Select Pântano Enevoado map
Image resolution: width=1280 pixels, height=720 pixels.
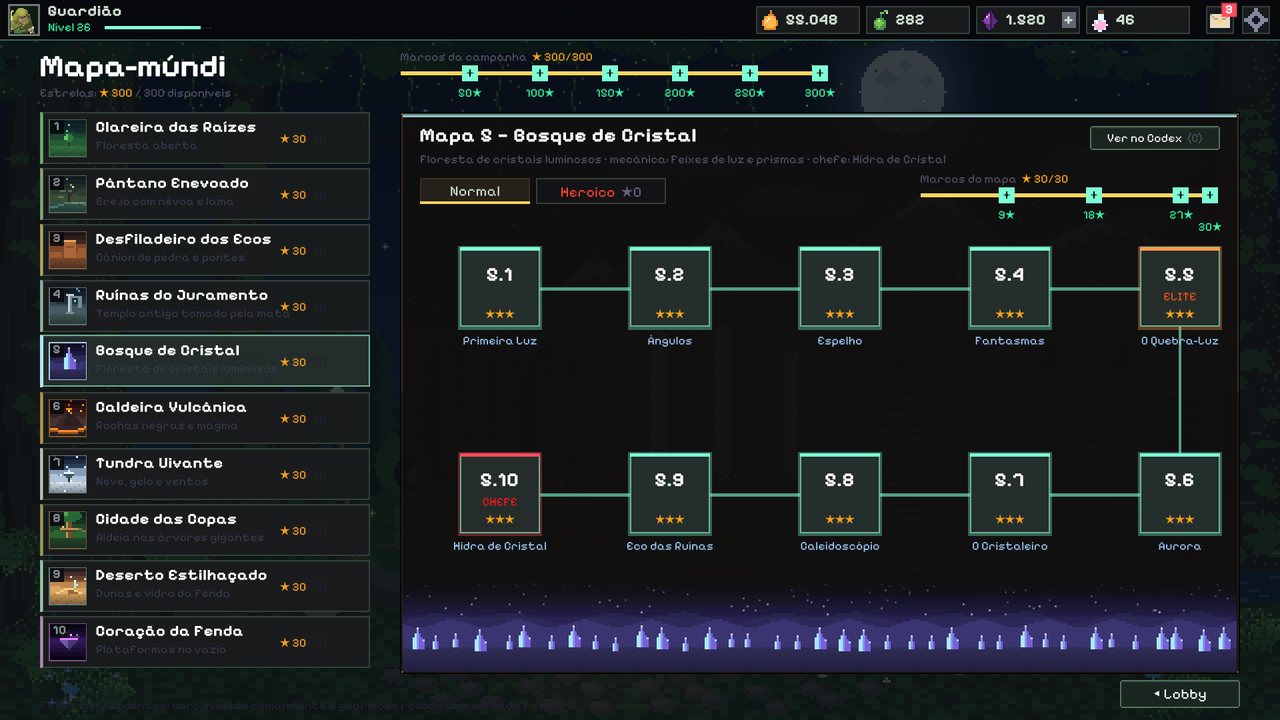point(205,193)
